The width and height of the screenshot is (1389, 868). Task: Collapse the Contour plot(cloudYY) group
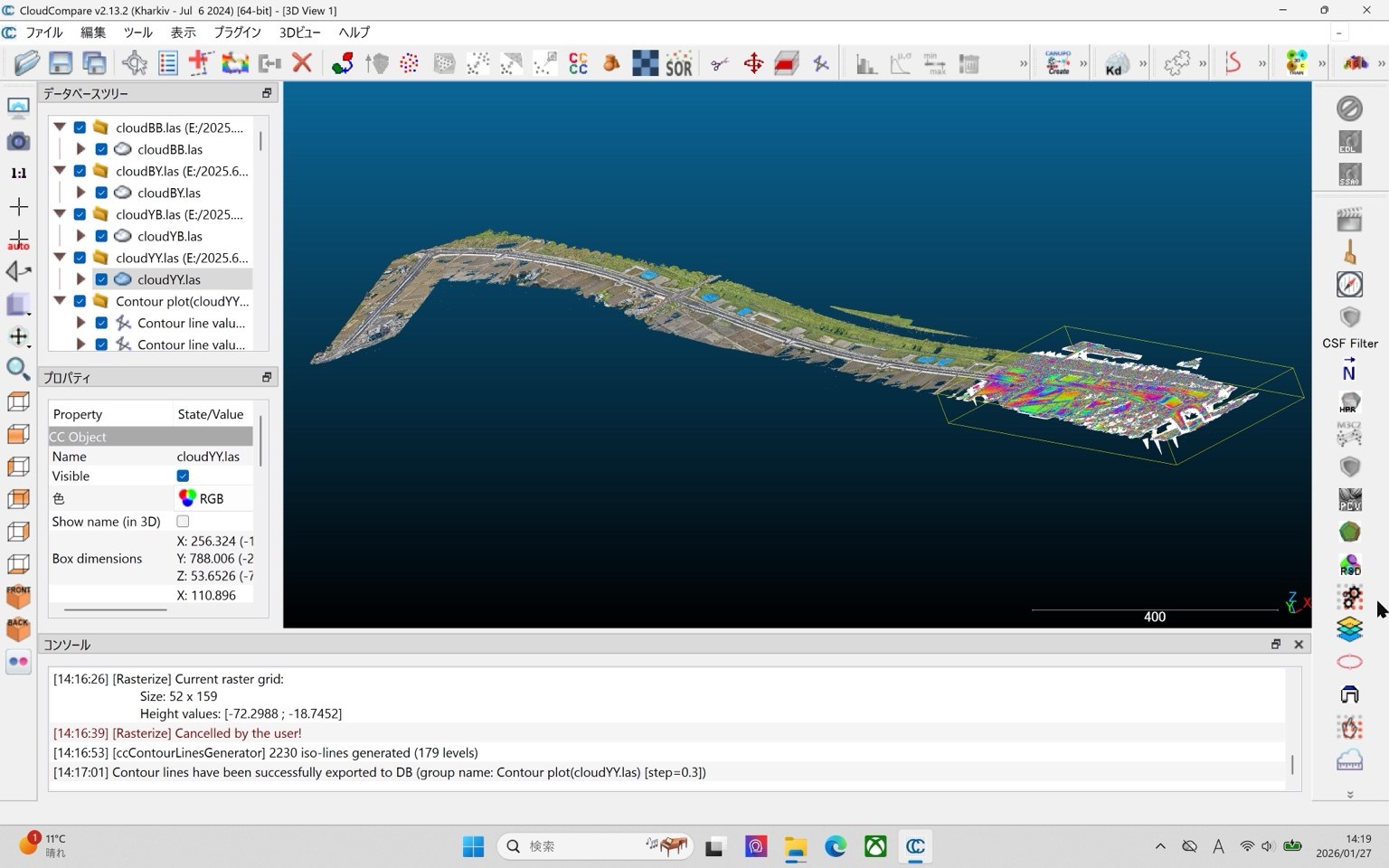click(x=60, y=301)
